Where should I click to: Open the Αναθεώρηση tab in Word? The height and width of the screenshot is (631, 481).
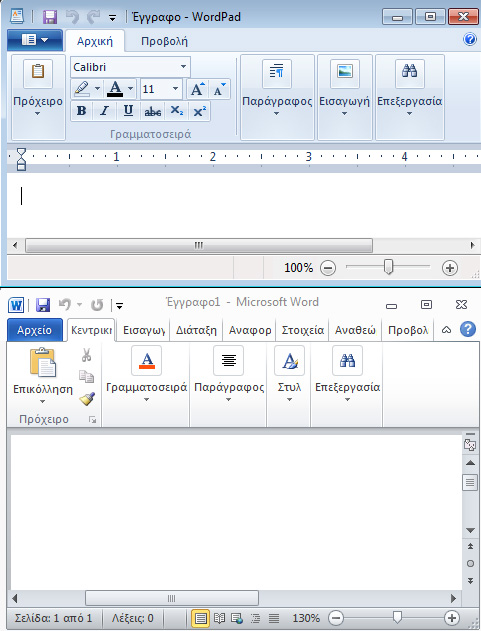[355, 330]
